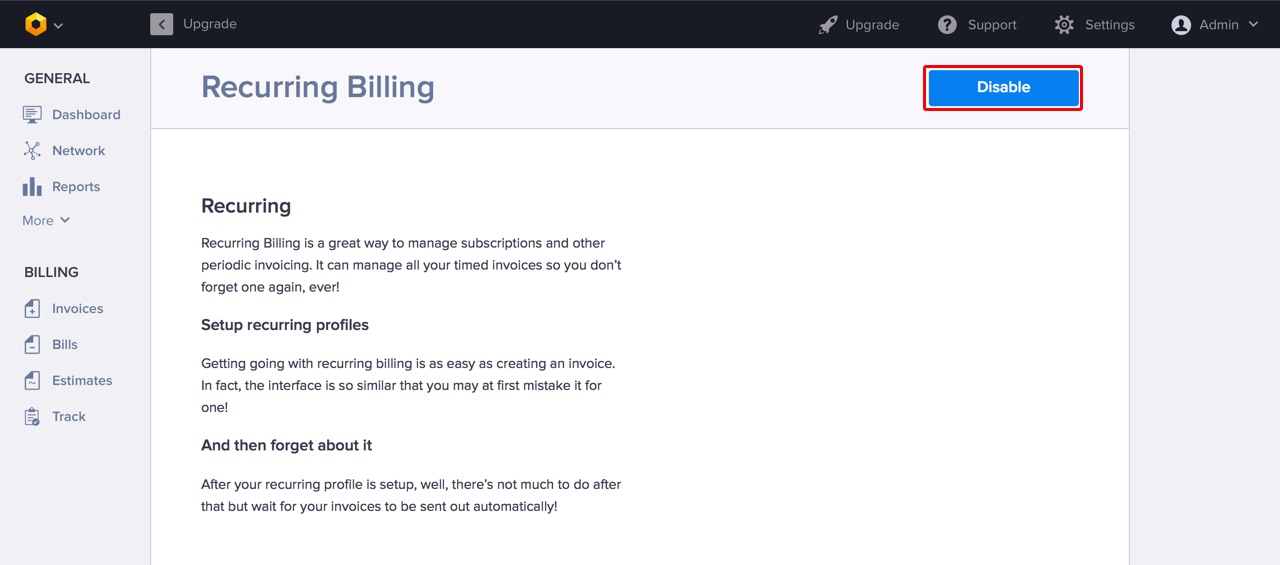Click the Recurring section heading
Viewport: 1280px width, 565px height.
246,206
